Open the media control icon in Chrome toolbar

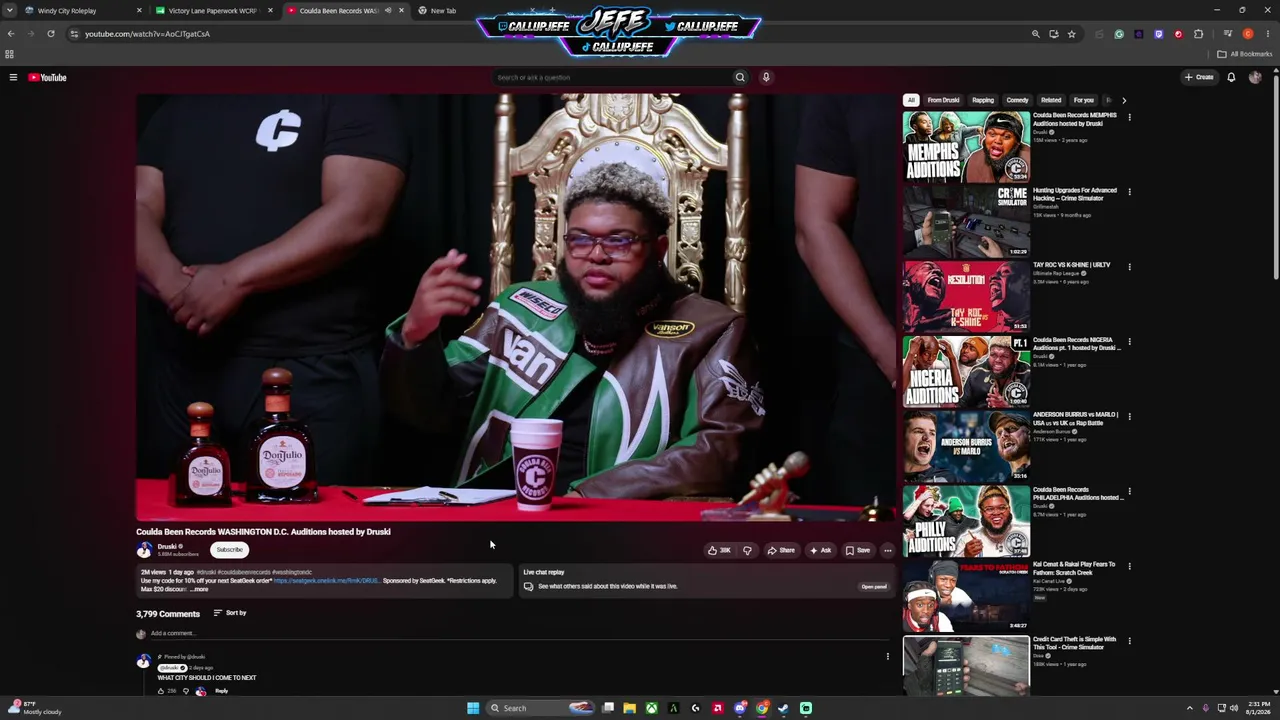pyautogui.click(x=1228, y=34)
